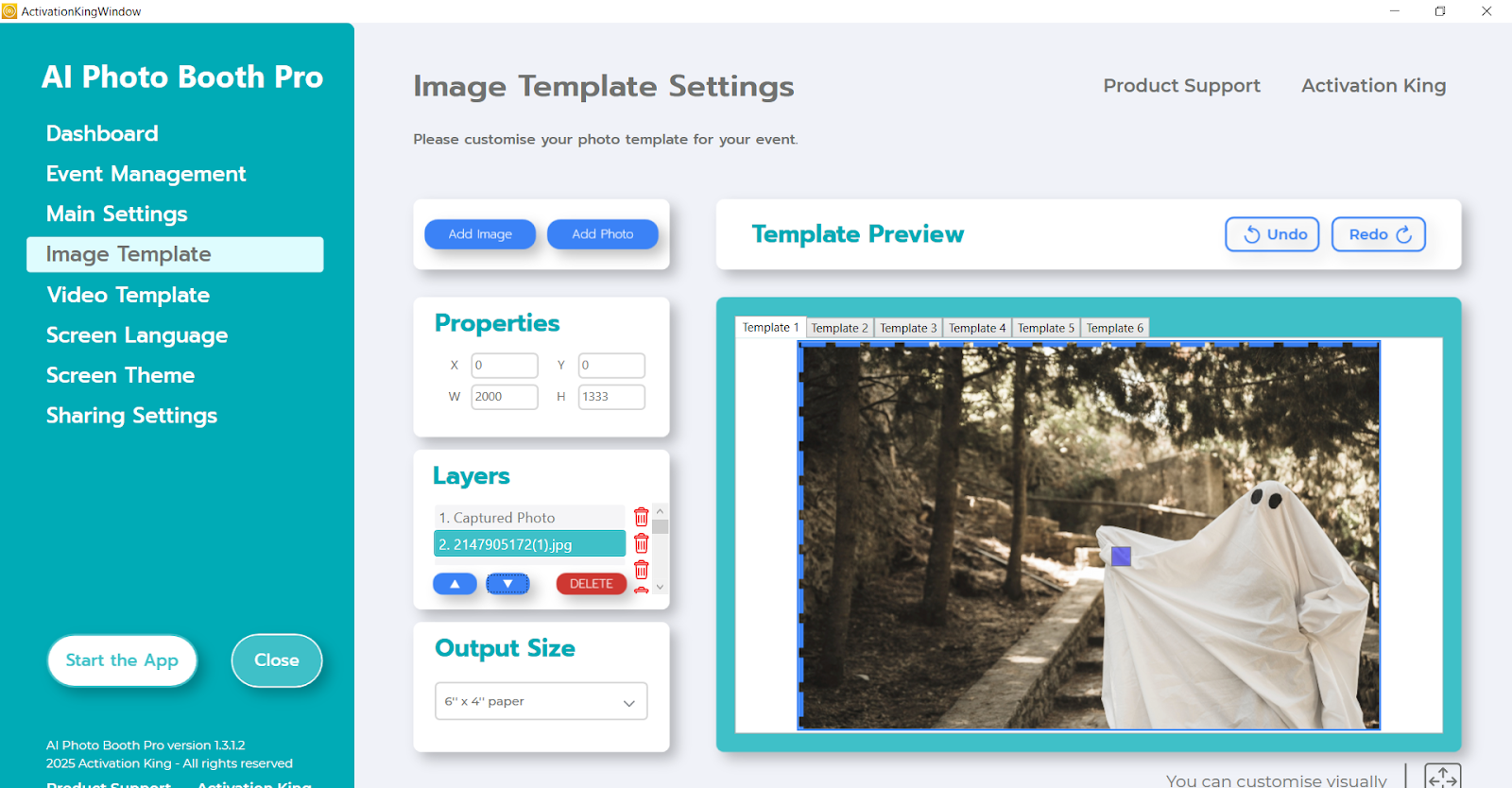Open Sharing Settings from the sidebar
This screenshot has height=788, width=1512.
pos(132,416)
